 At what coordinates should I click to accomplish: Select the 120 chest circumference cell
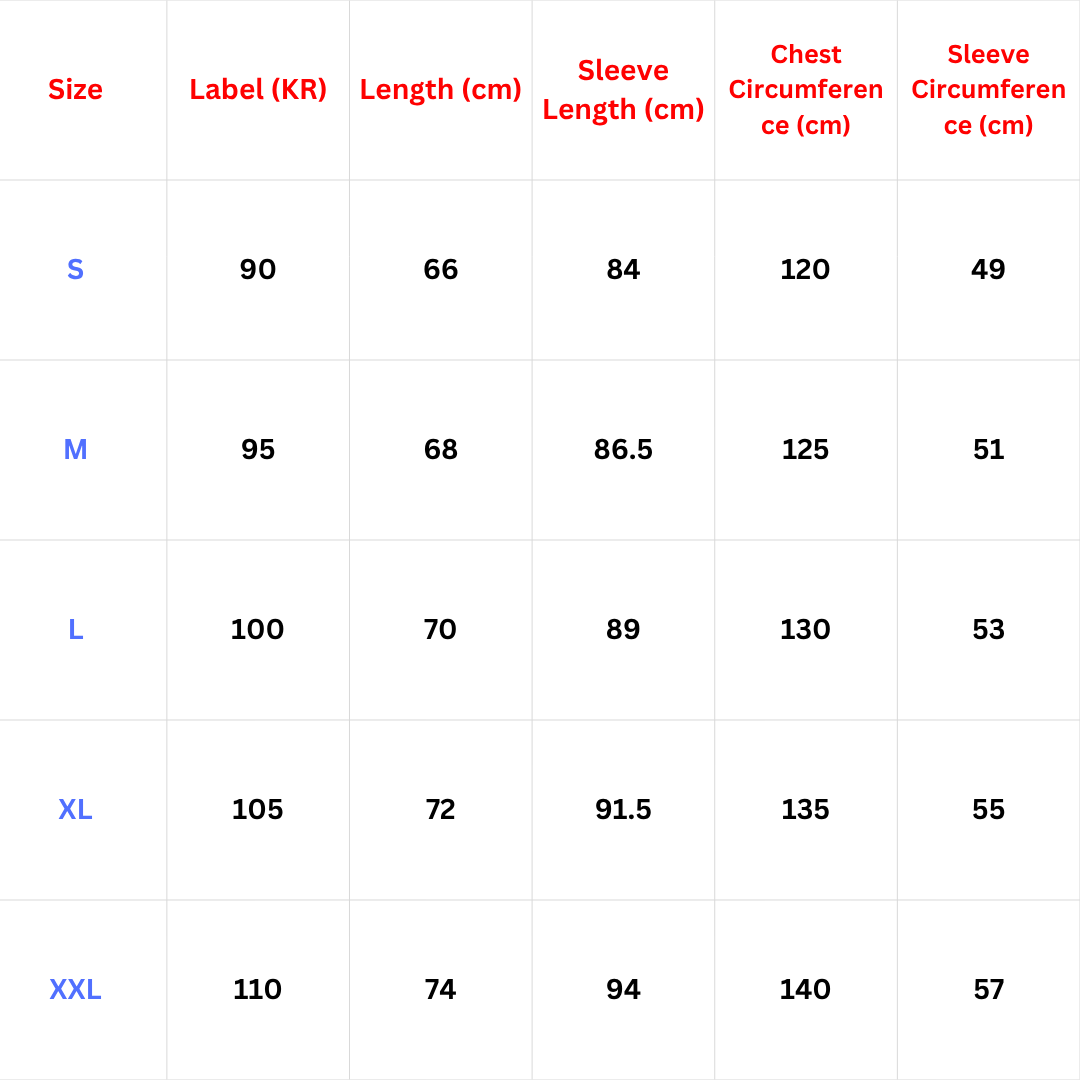pos(806,270)
